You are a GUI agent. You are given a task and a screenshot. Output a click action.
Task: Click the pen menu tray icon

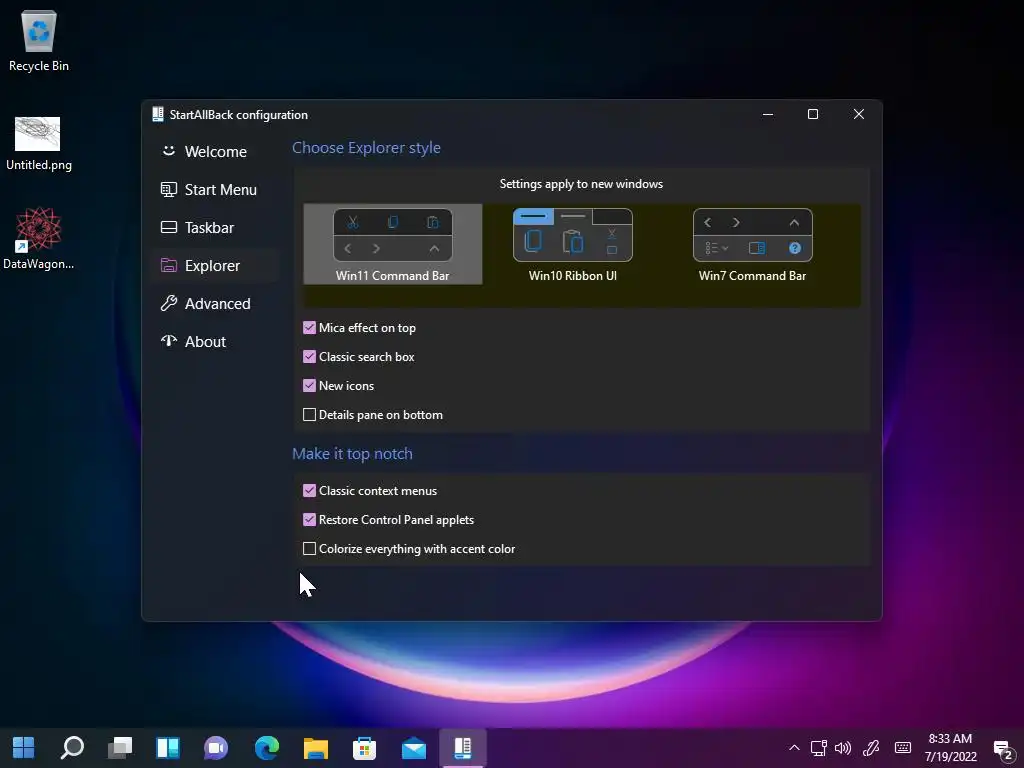click(871, 748)
